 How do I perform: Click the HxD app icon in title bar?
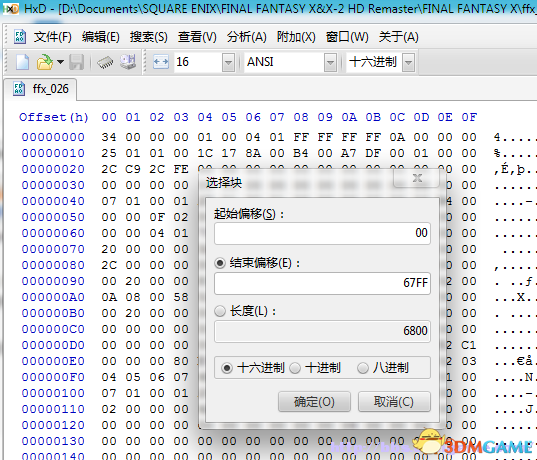coord(11,8)
